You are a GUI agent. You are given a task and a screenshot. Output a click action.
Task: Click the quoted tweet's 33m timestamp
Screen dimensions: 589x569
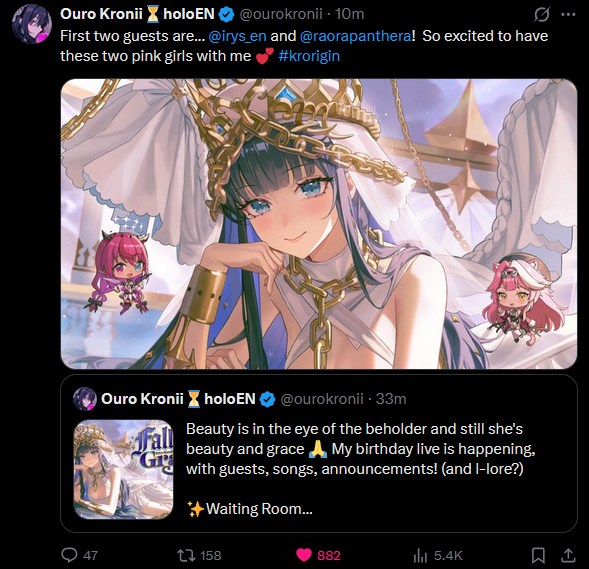(x=391, y=399)
